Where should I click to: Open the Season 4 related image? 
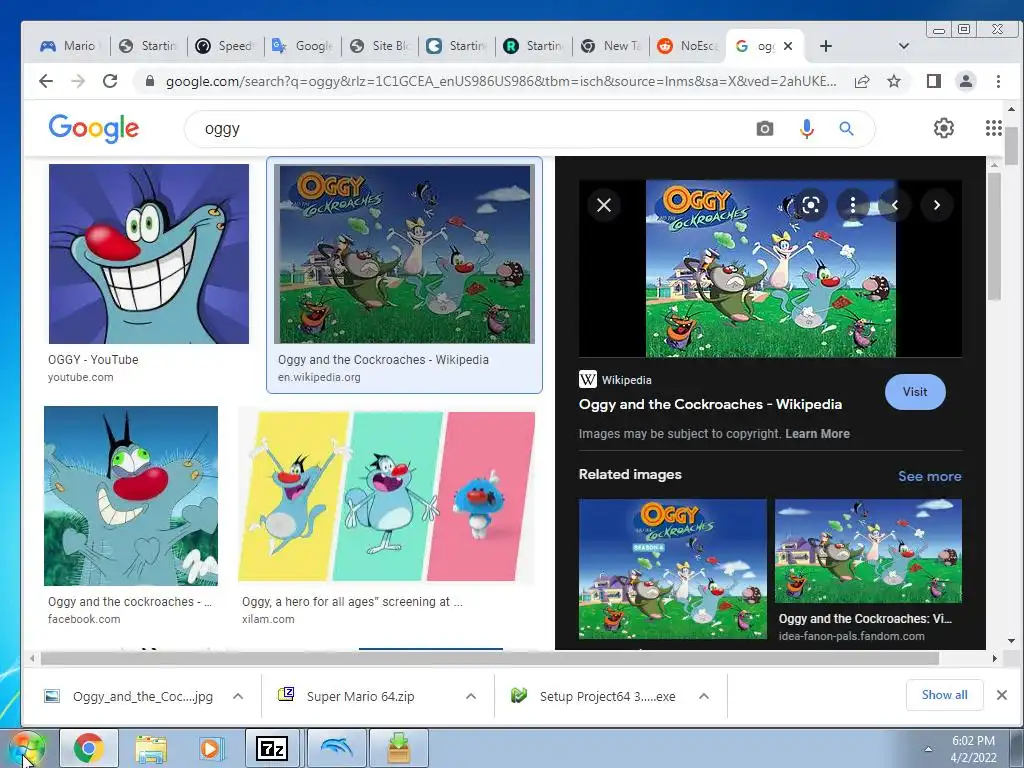click(673, 569)
